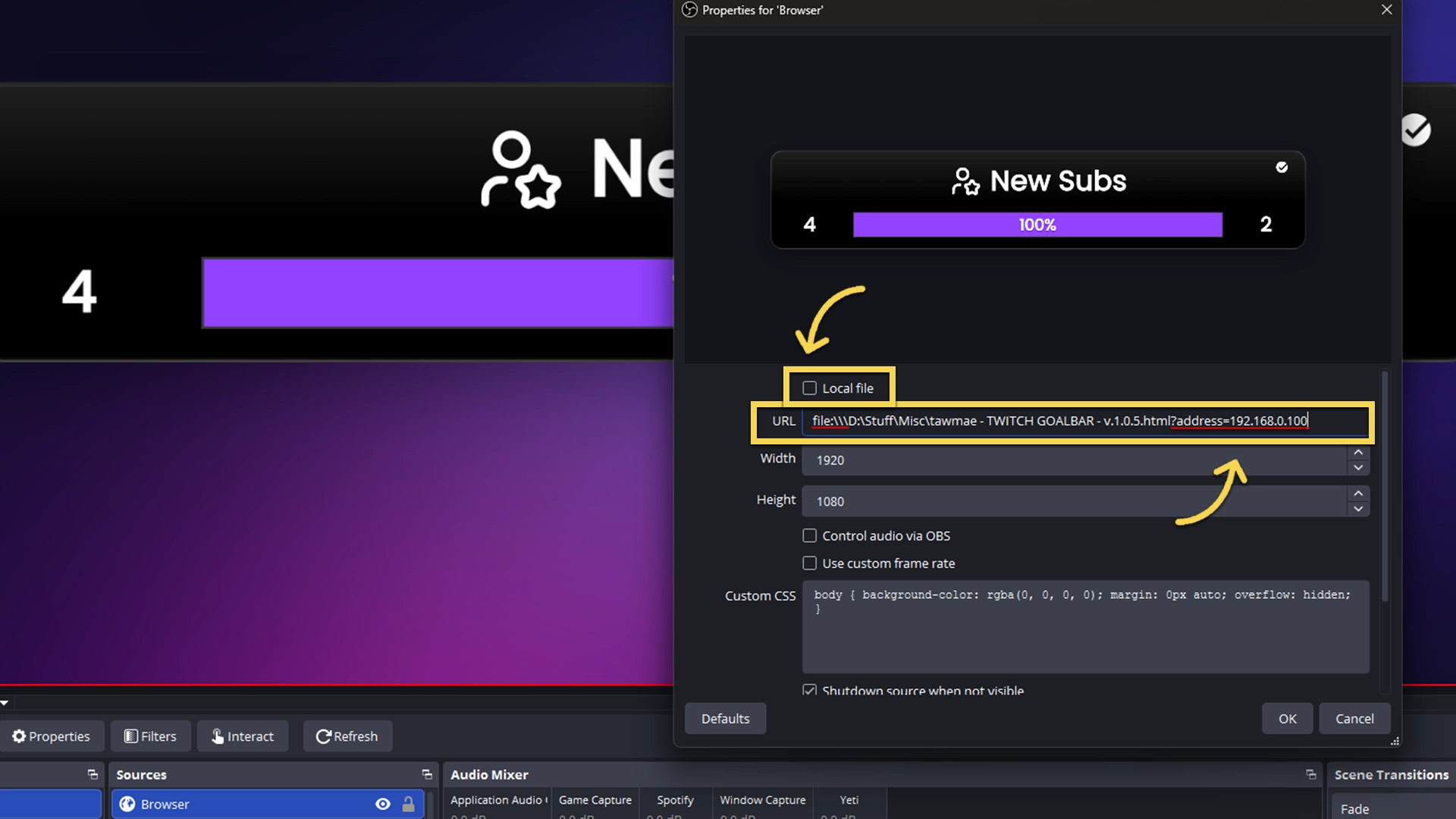Open Filters for the selected source
Image resolution: width=1456 pixels, height=819 pixels.
150,736
